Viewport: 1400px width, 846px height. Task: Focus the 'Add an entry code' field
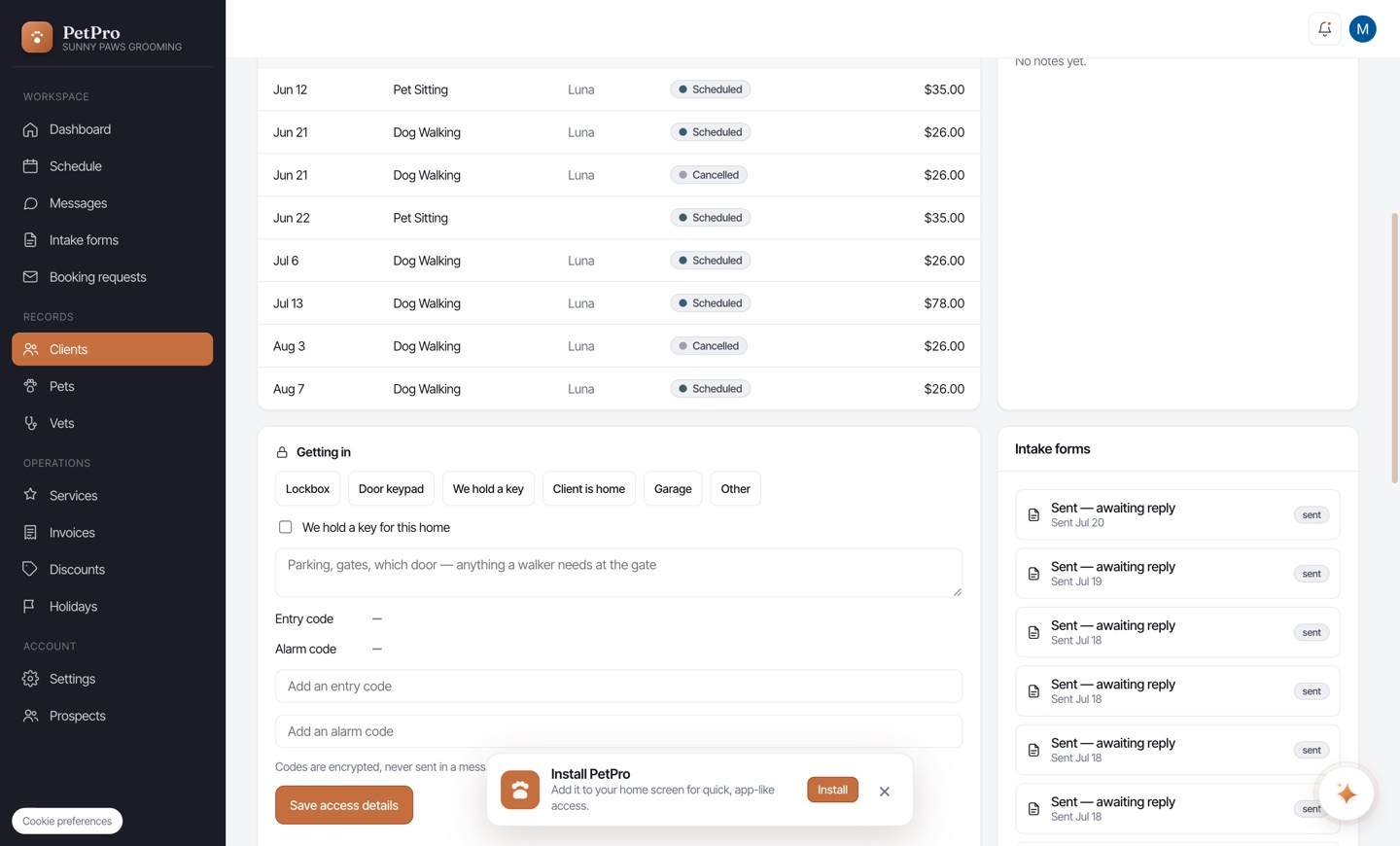(x=618, y=687)
